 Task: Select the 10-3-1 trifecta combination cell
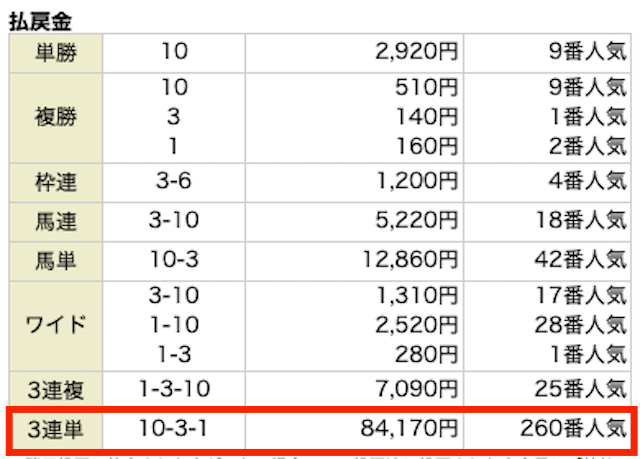point(173,430)
